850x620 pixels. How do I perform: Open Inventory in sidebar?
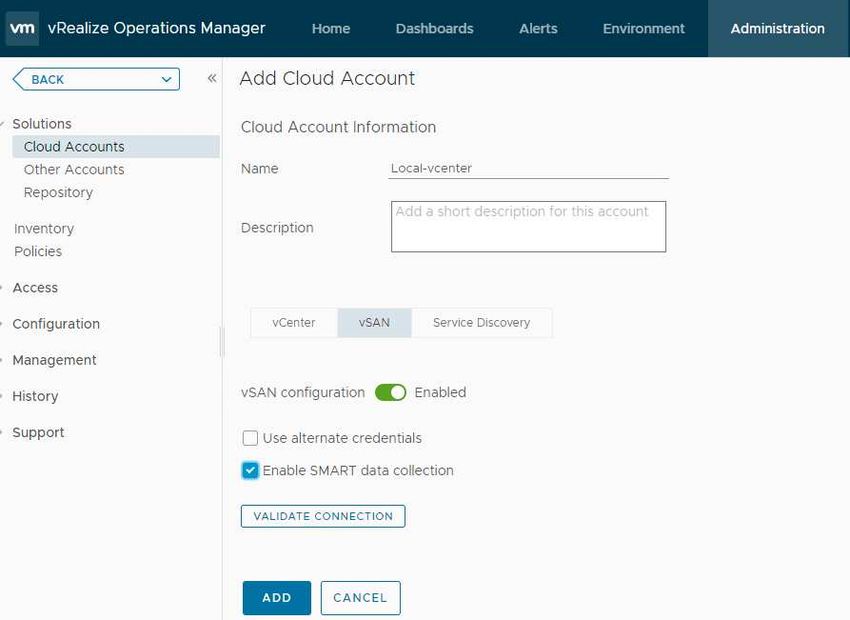point(44,229)
